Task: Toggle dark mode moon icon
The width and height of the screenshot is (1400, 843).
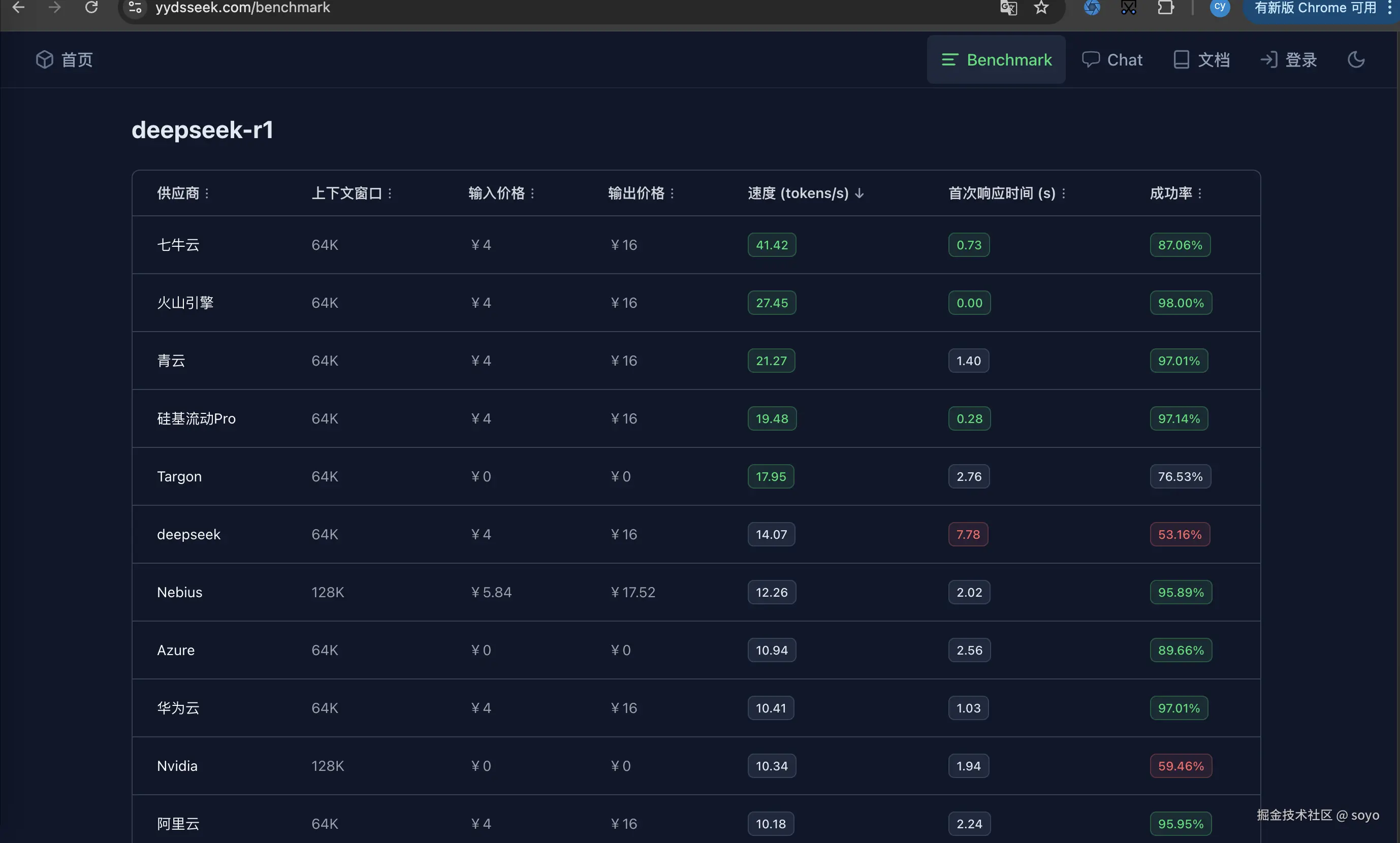Action: click(x=1356, y=59)
